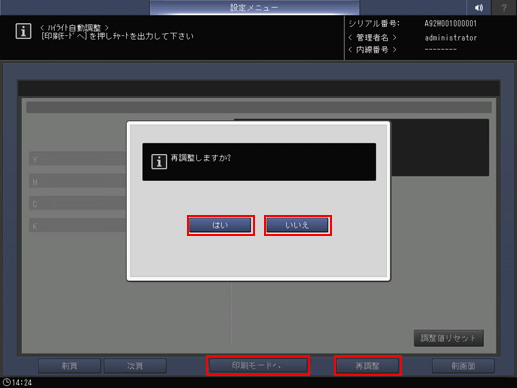Click serial number A92M001000001 text
The width and height of the screenshot is (517, 388).
click(x=450, y=24)
